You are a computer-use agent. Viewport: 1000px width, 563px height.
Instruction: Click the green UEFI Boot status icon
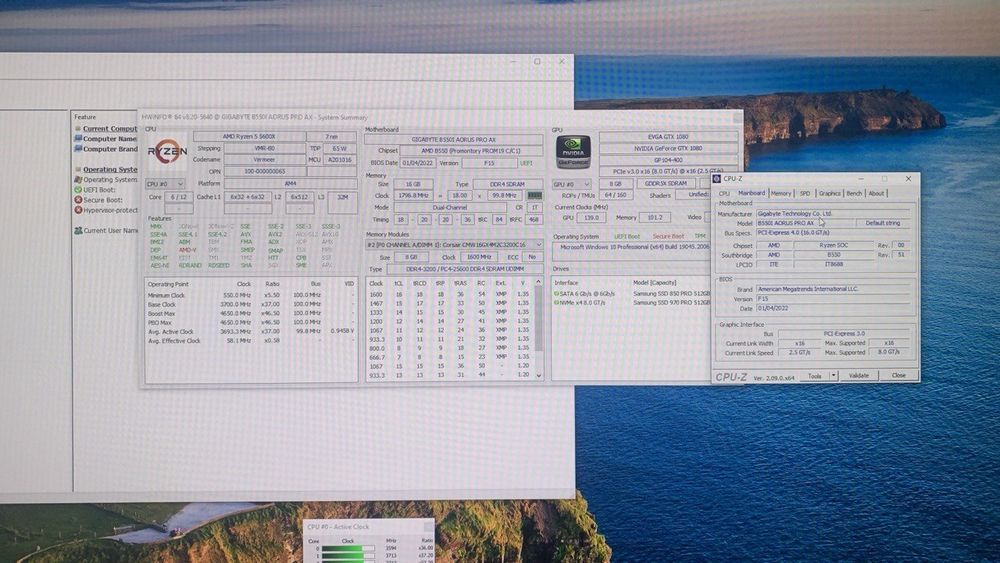pyautogui.click(x=78, y=189)
